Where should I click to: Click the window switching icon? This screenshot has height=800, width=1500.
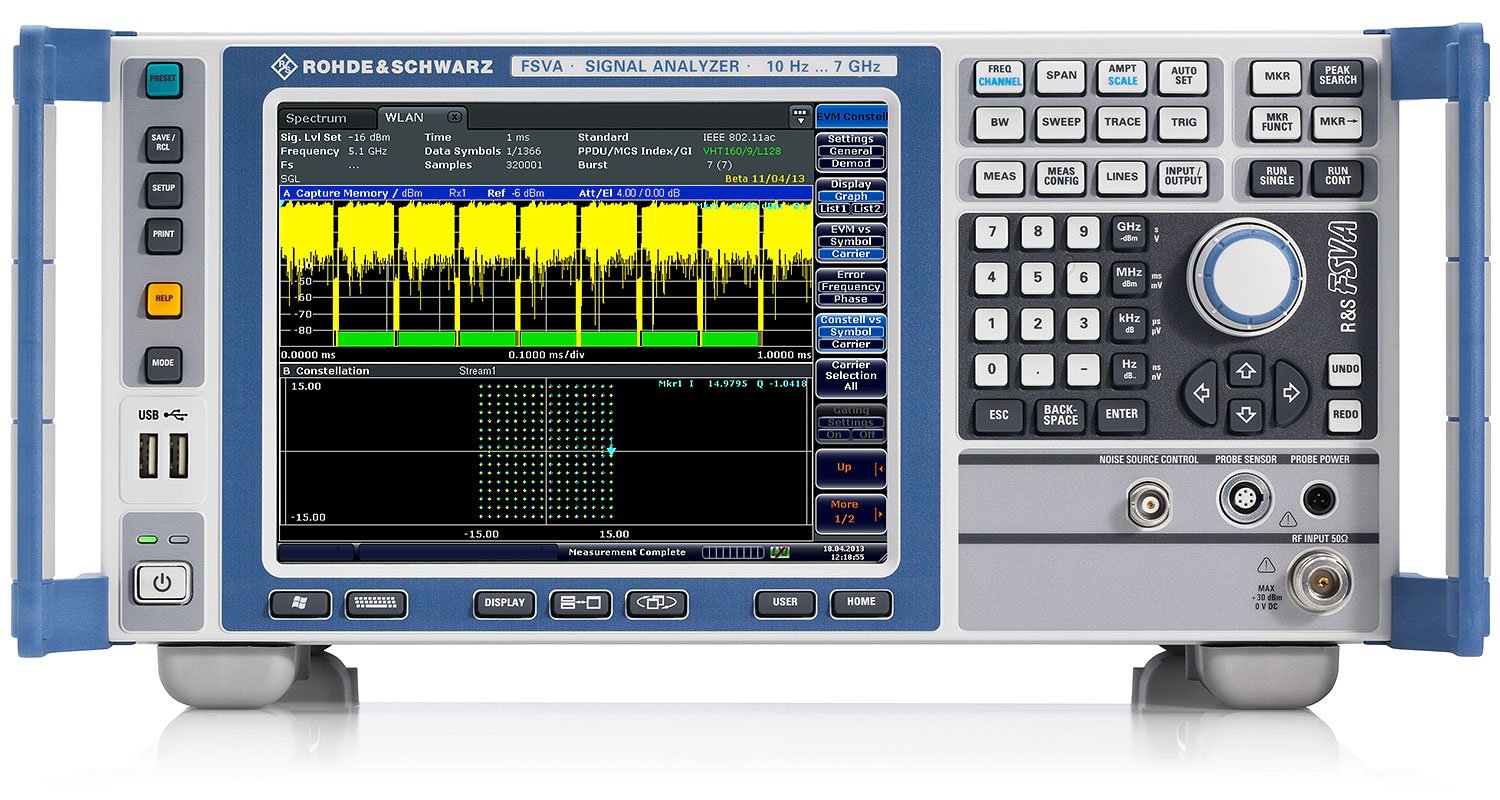[x=655, y=603]
